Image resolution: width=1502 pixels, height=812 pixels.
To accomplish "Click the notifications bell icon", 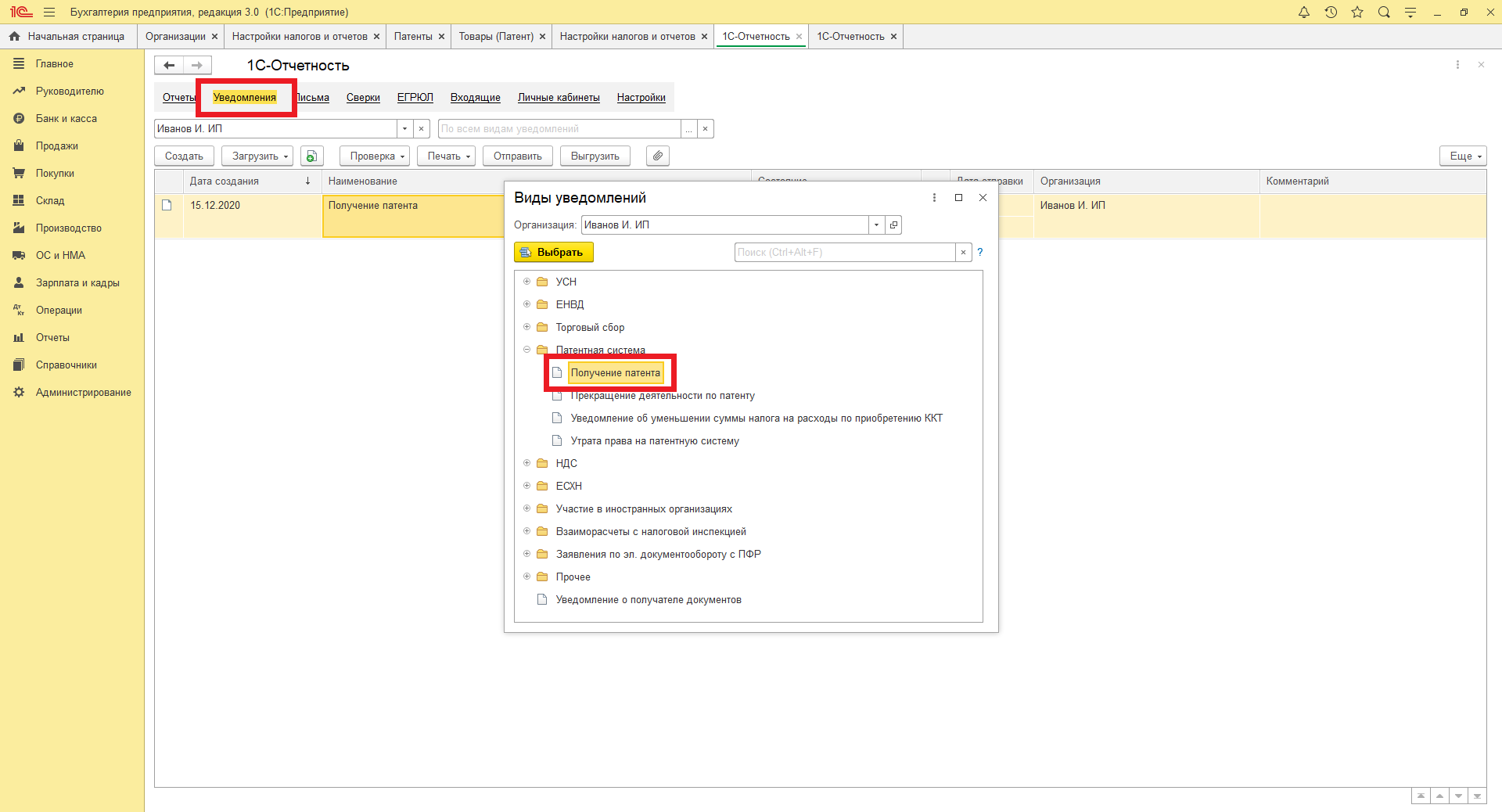I will (1303, 13).
